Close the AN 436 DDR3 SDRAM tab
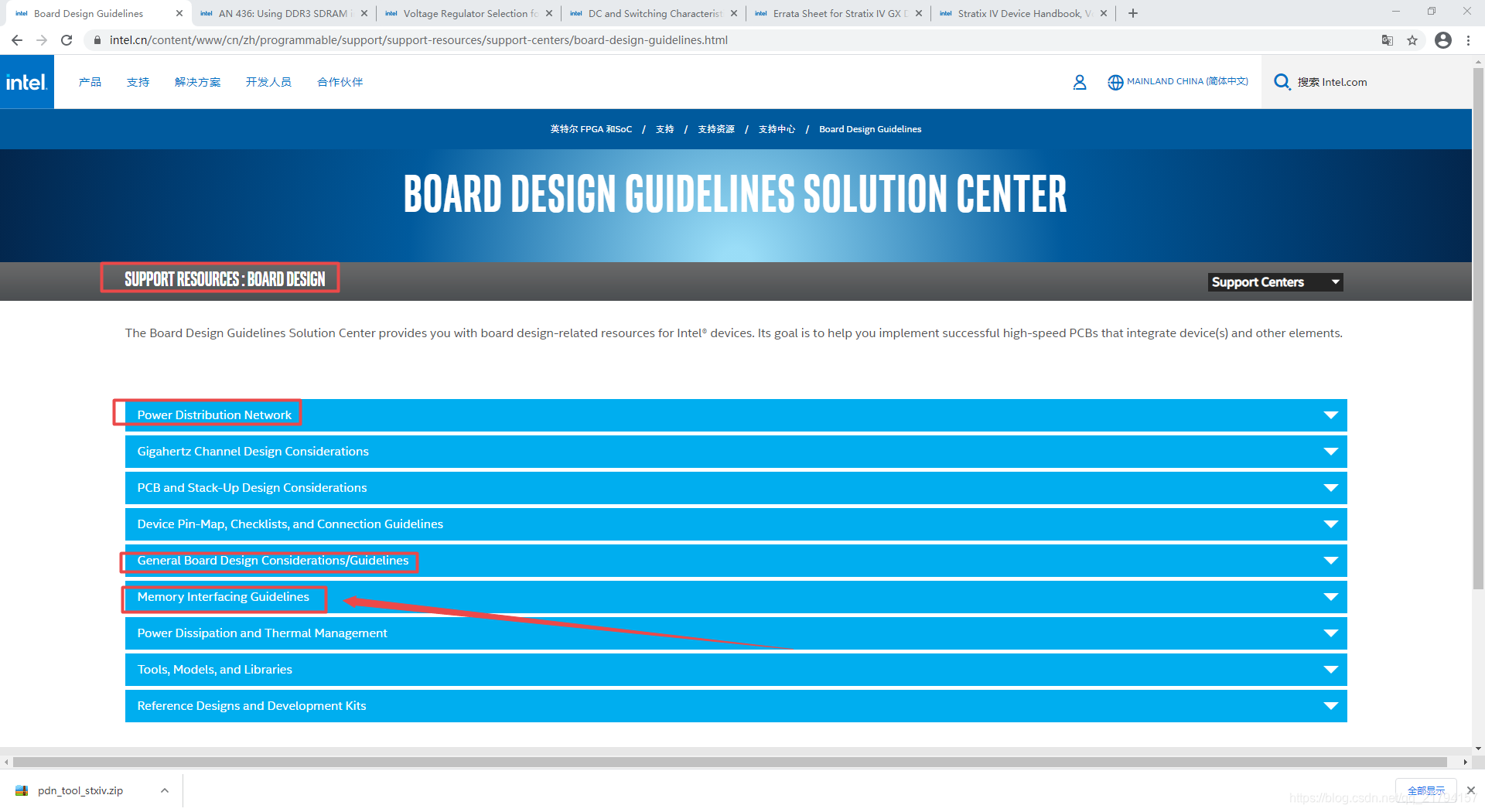Viewport: 1485px width, 812px height. (x=364, y=13)
